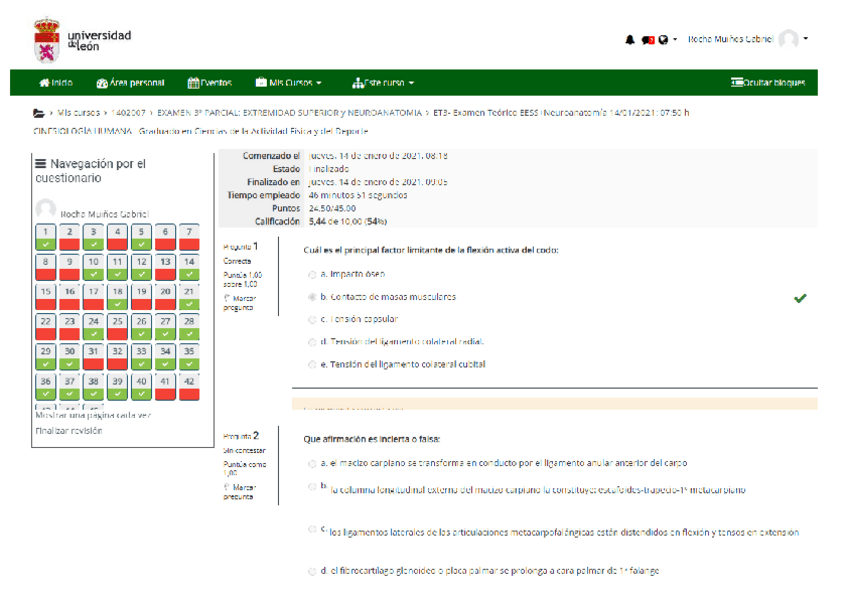Flag question 2 with Marcar pregunta
The width and height of the screenshot is (848, 599).
(x=238, y=491)
